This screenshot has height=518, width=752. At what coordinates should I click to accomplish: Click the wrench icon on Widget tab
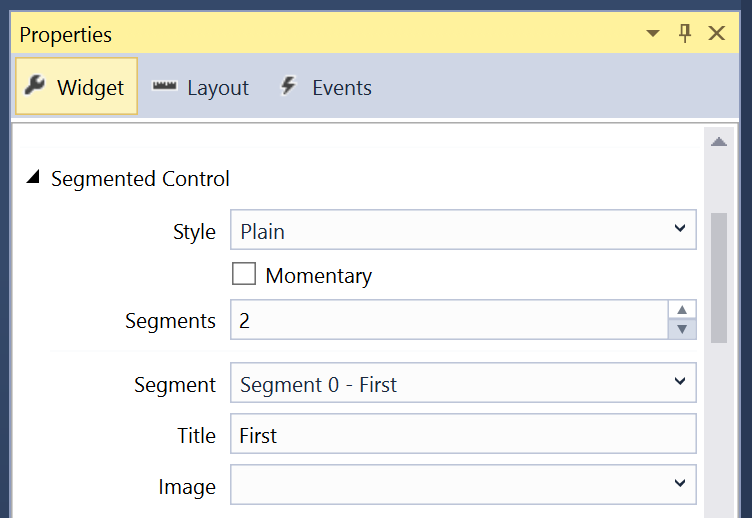click(x=36, y=86)
